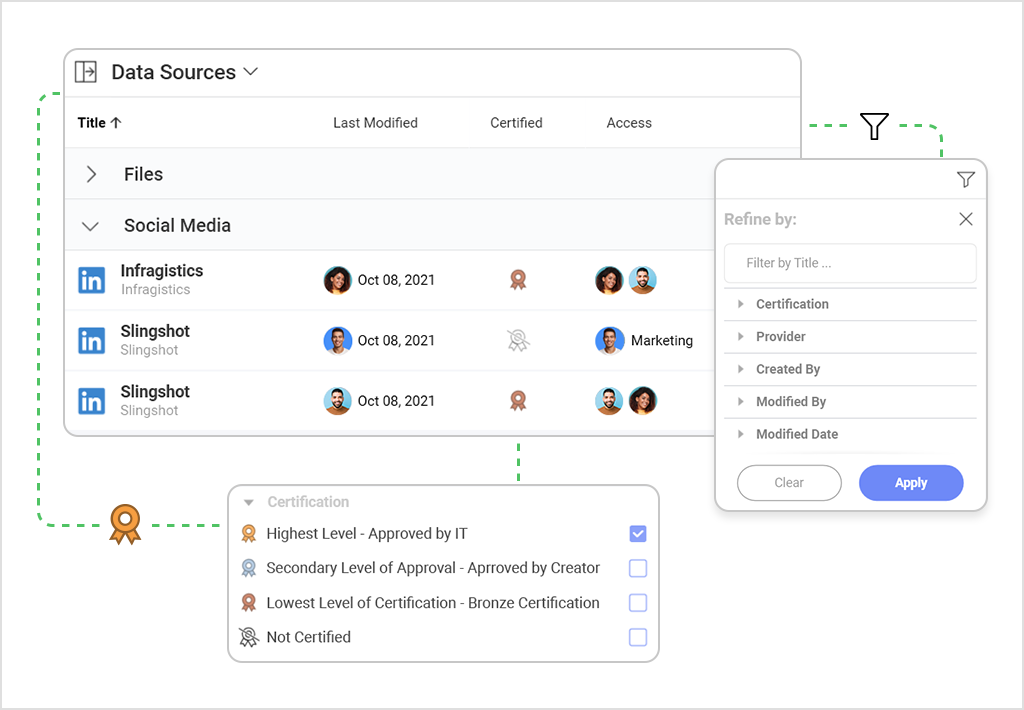Collapse the Certification popup header triangle

tap(248, 502)
